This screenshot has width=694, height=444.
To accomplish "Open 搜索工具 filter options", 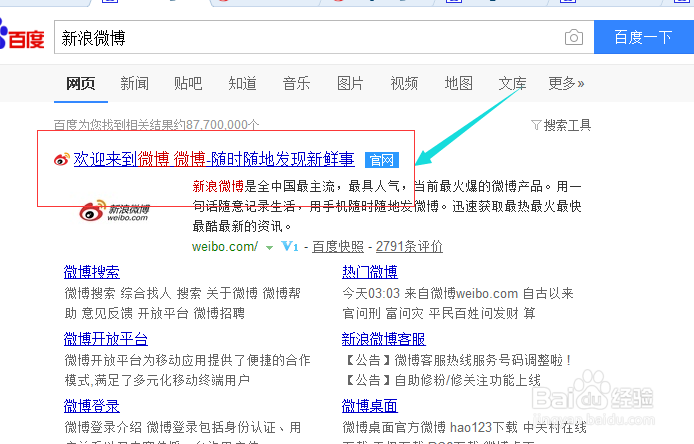I will 561,125.
